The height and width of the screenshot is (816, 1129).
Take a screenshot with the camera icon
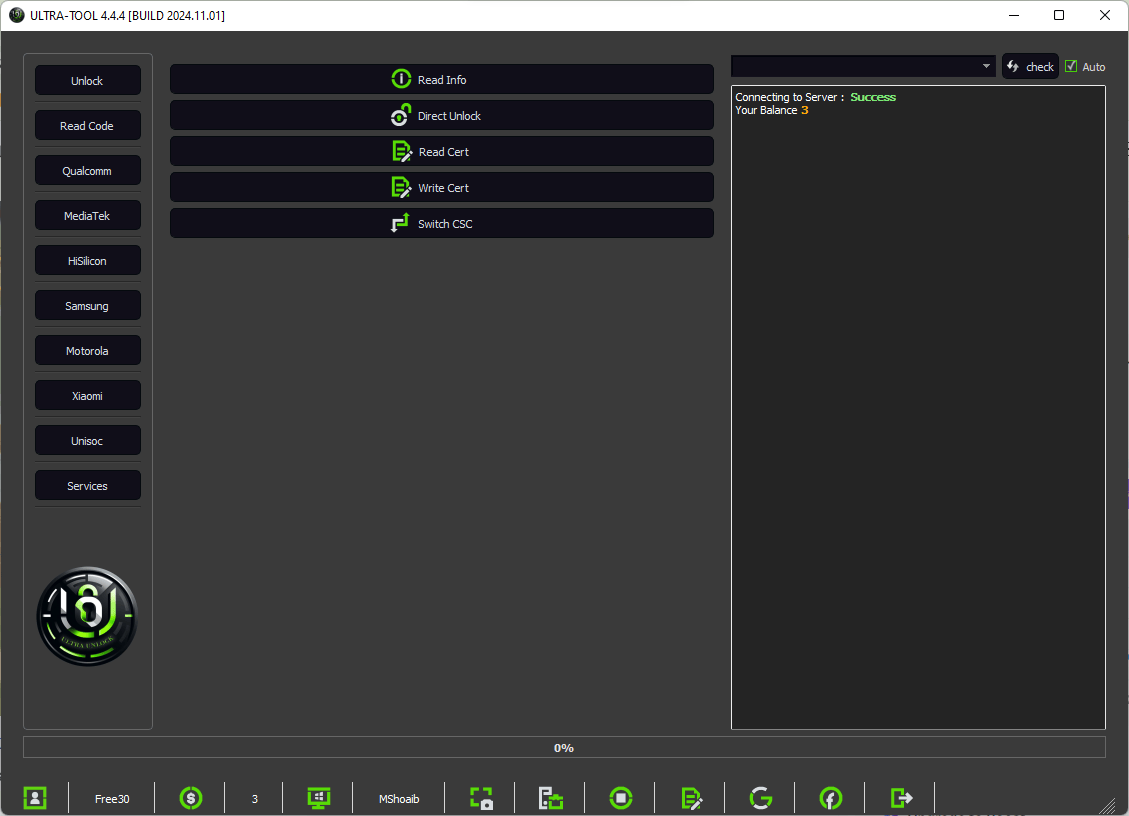pos(481,798)
